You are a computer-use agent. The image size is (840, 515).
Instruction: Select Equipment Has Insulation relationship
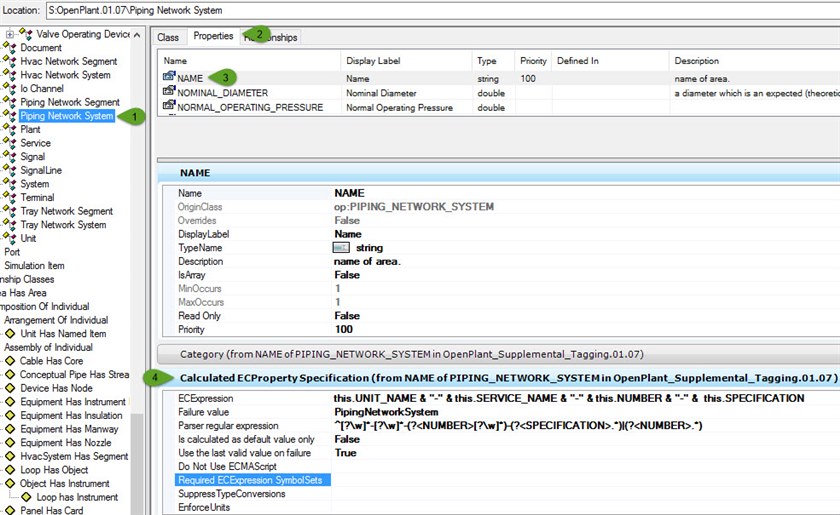click(71, 415)
